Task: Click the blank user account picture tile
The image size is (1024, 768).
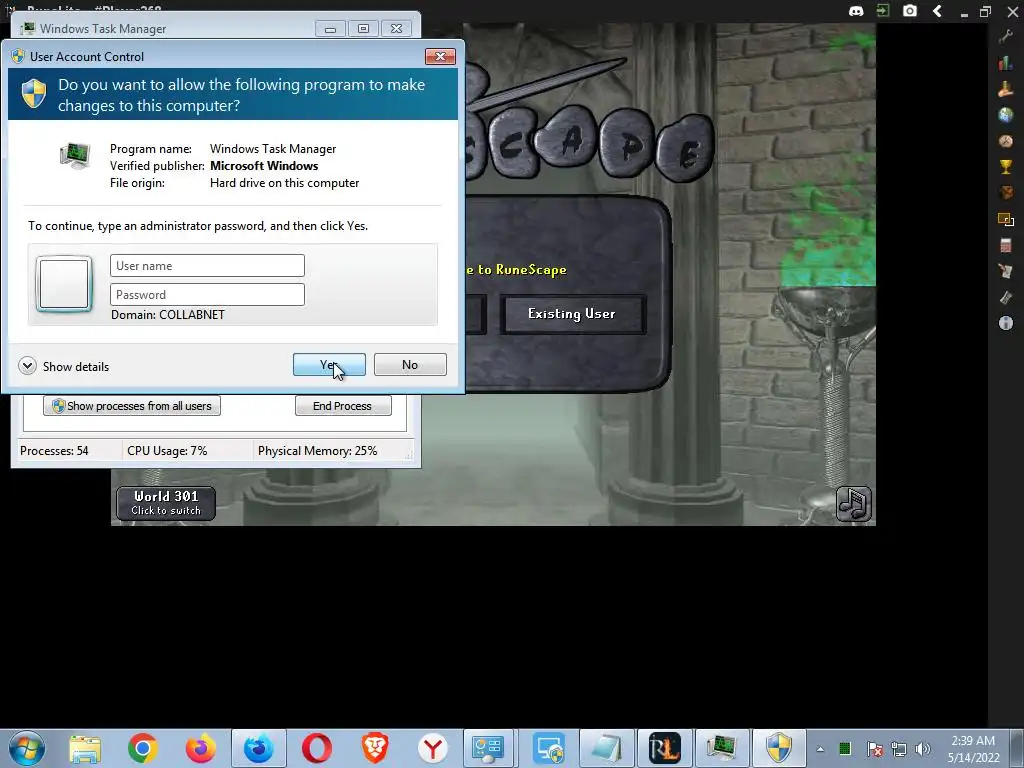Action: point(64,284)
